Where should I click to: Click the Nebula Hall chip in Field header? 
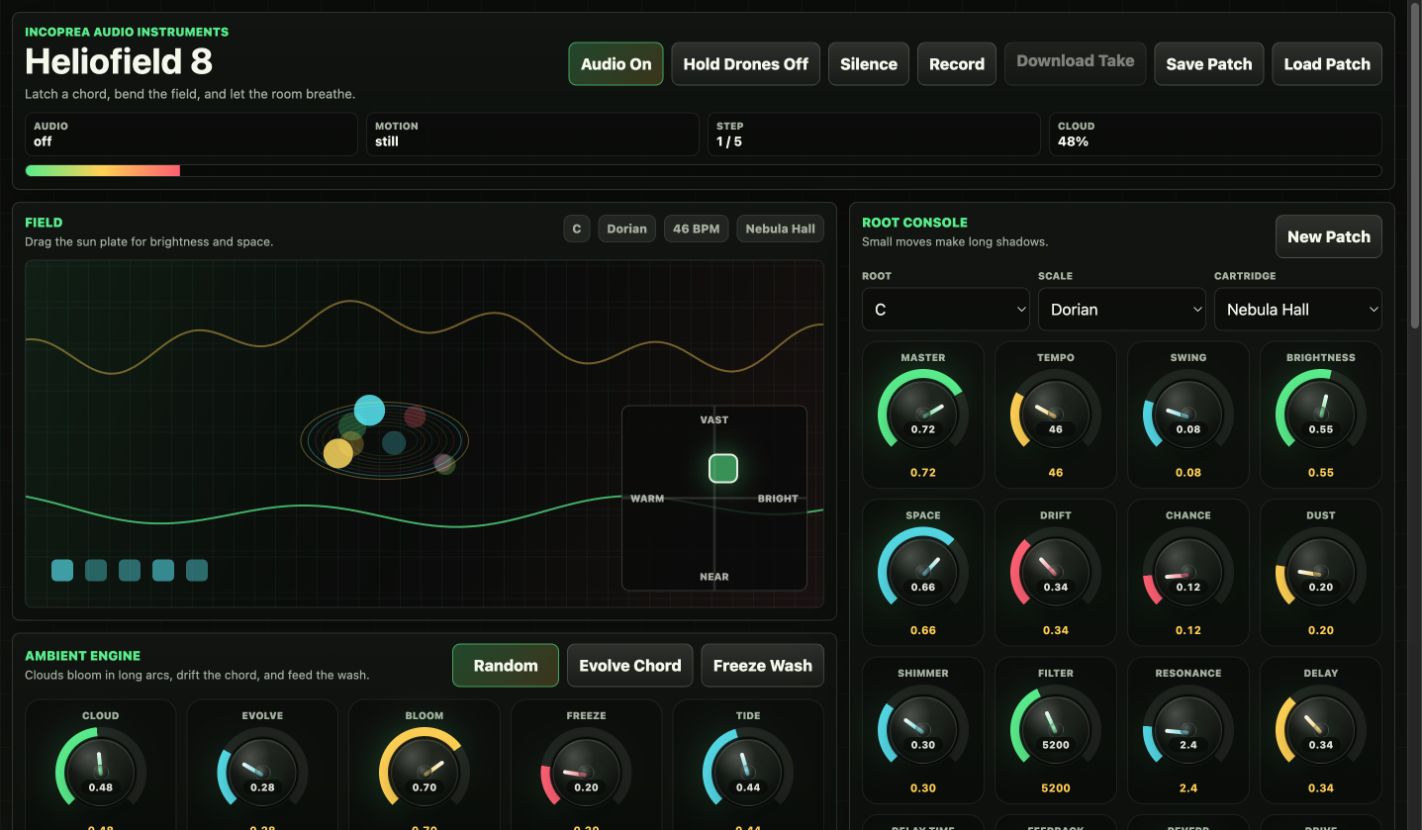pyautogui.click(x=780, y=229)
